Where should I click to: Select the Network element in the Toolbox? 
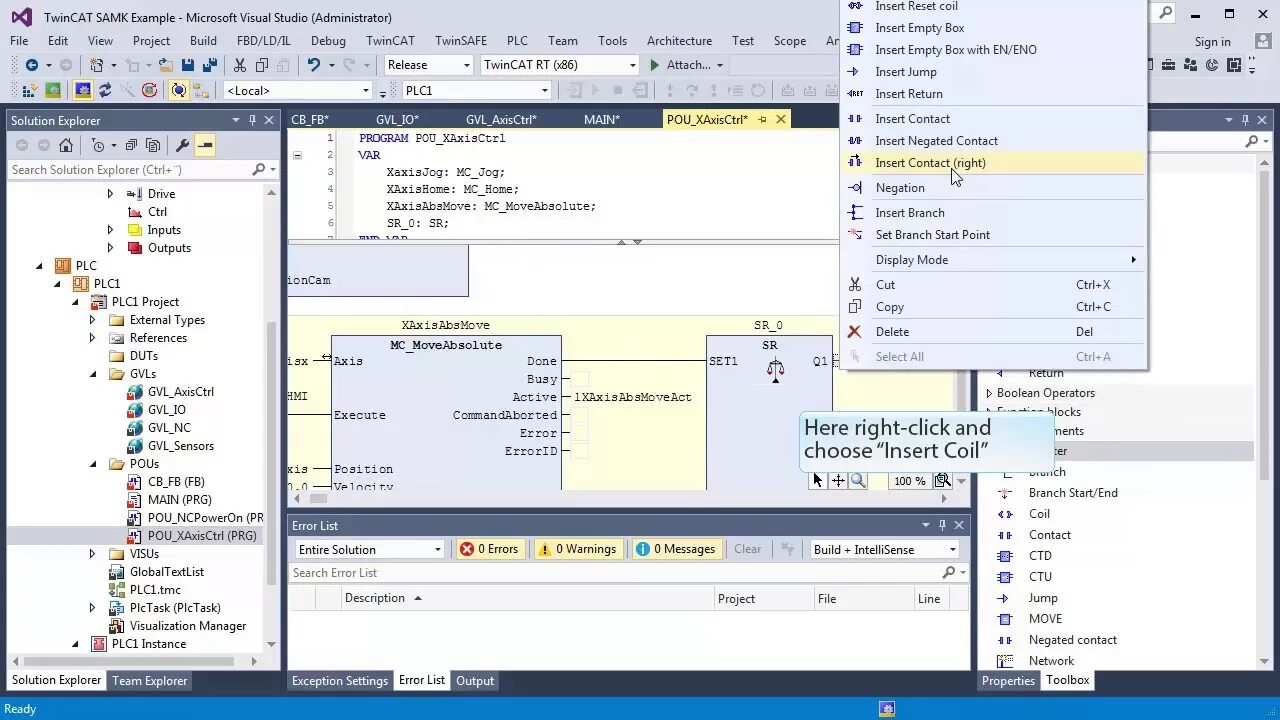point(1051,661)
